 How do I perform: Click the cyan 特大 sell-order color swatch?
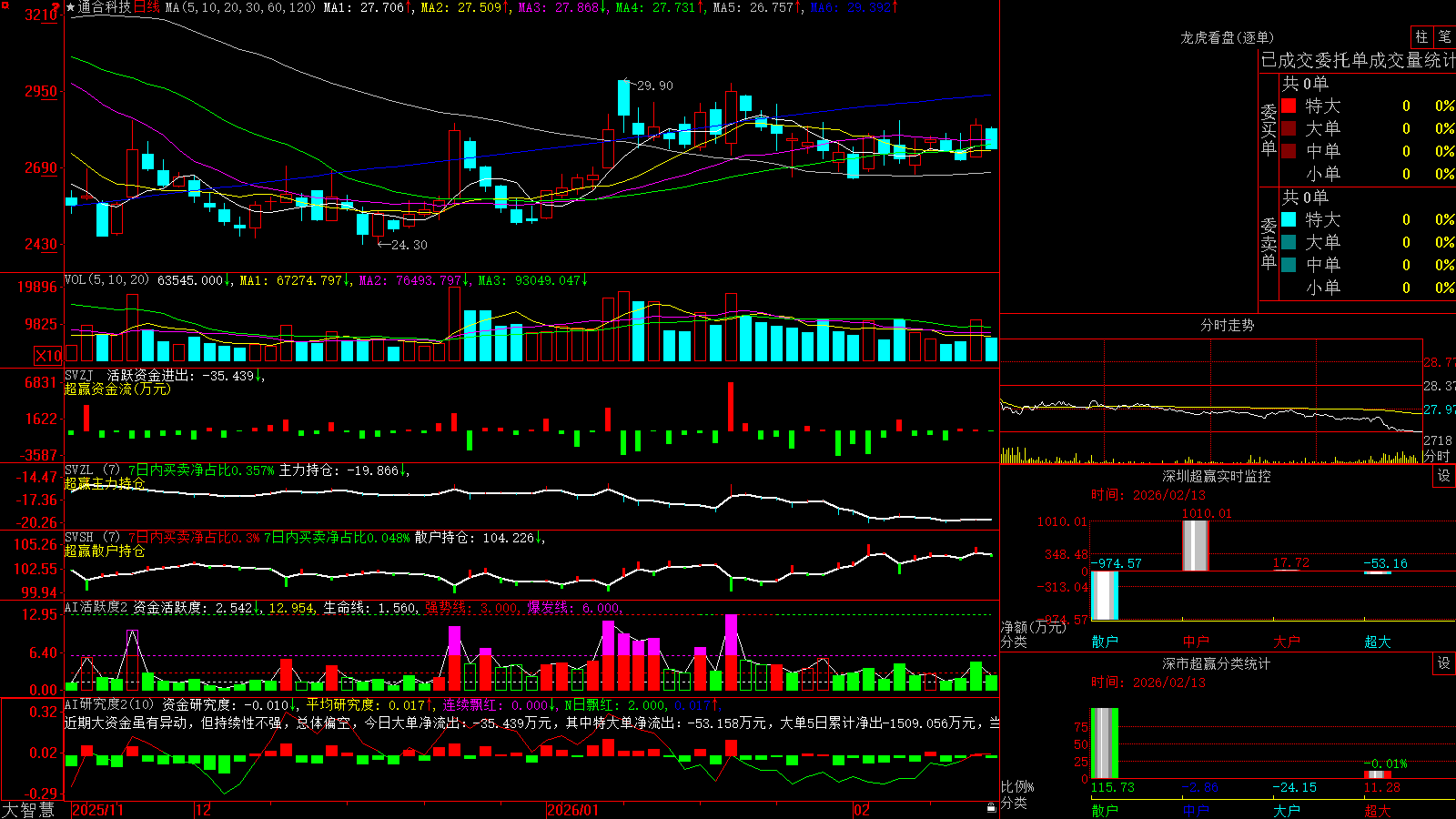(1289, 219)
